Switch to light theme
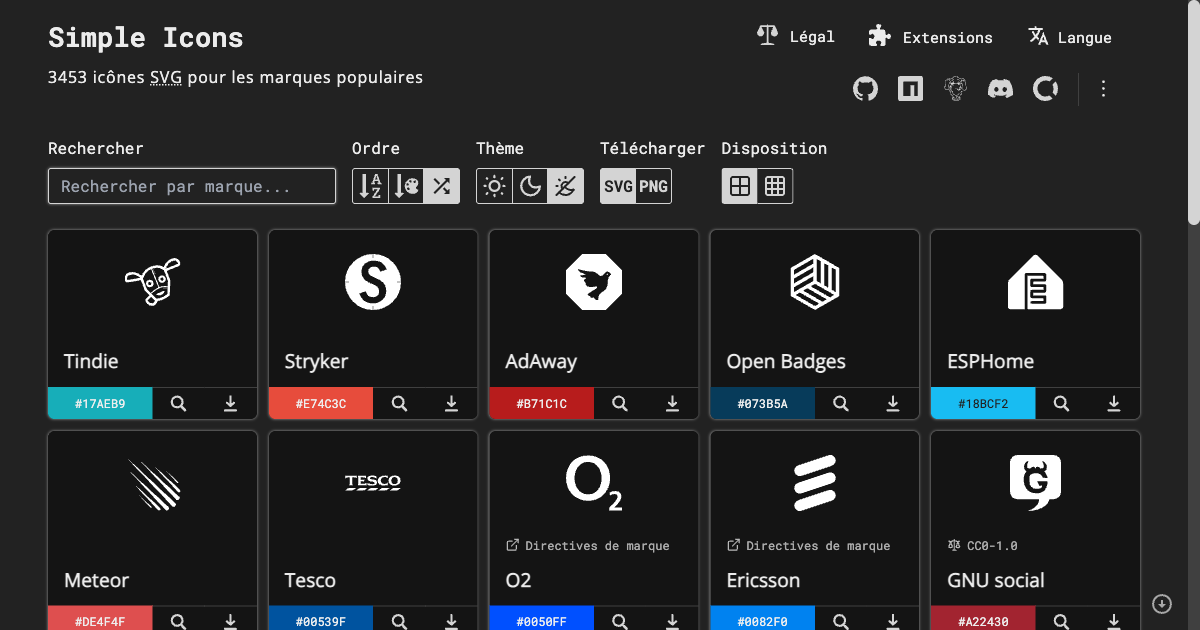The height and width of the screenshot is (630, 1200). pos(494,186)
